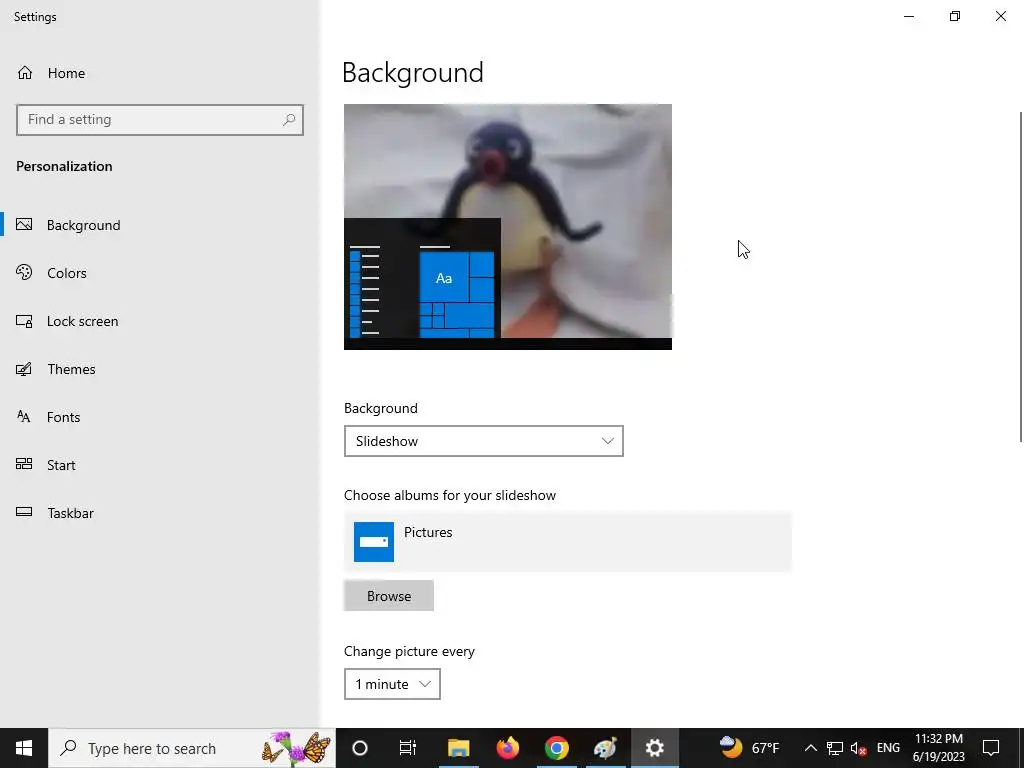Open the Background type Slideshow dropdown
The width and height of the screenshot is (1024, 768).
coord(483,441)
